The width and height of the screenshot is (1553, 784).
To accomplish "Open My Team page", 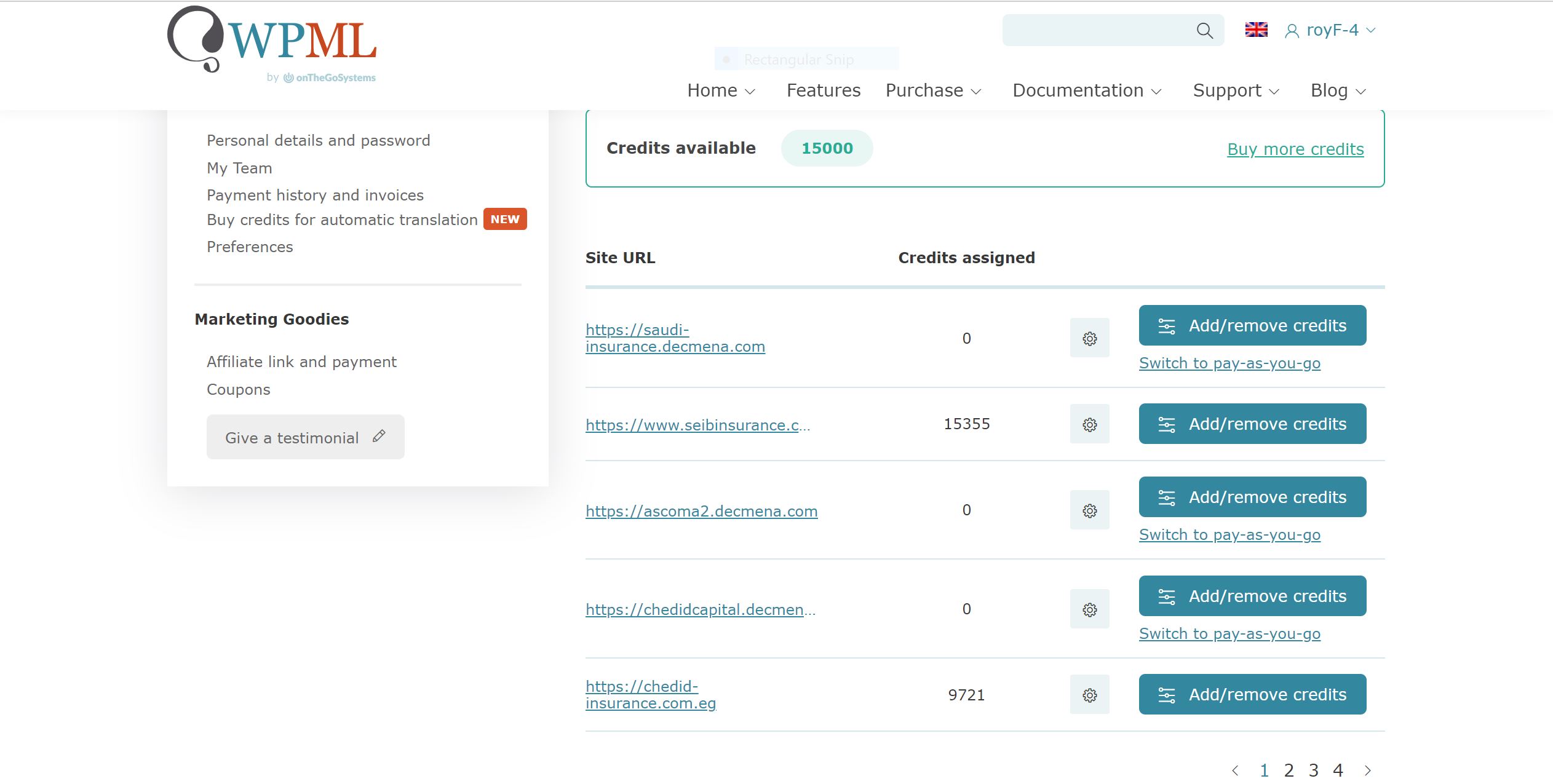I will pos(239,168).
